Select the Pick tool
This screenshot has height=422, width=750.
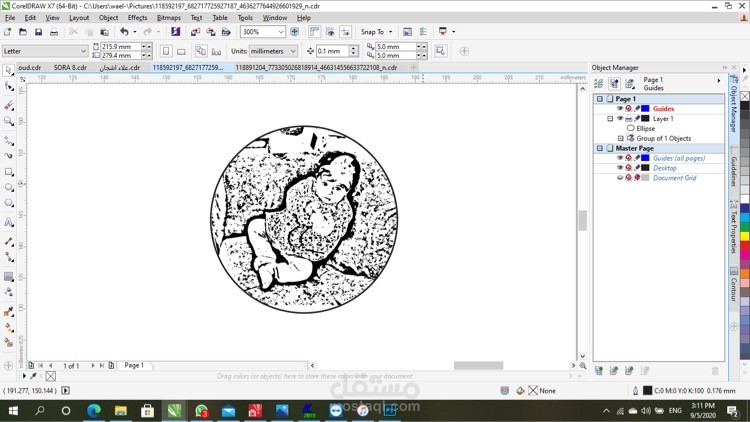tap(8, 71)
